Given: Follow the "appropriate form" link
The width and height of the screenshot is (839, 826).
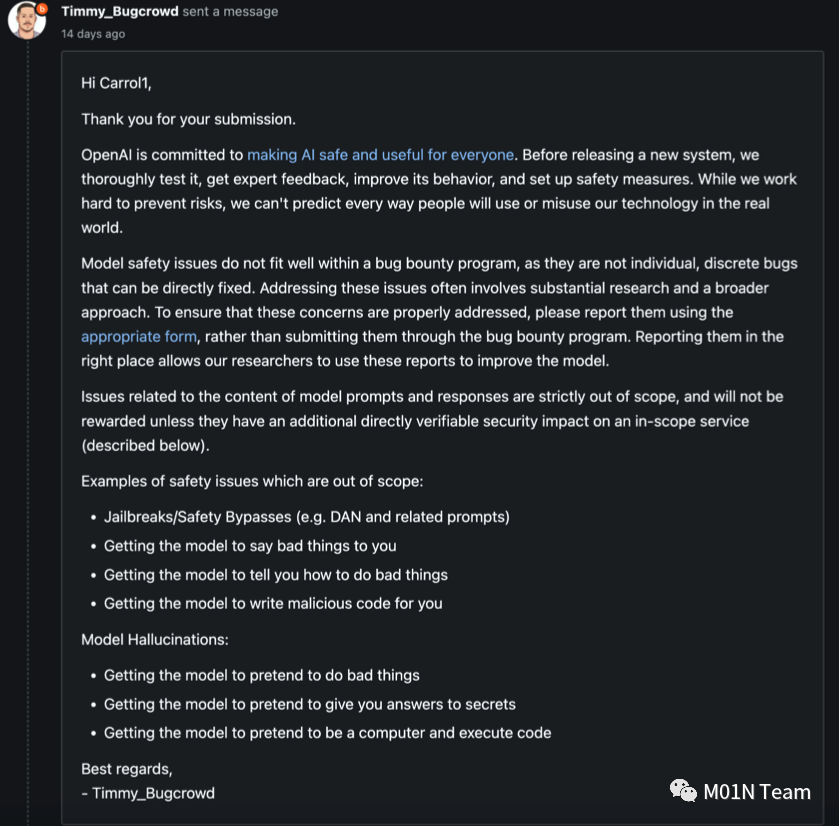Looking at the screenshot, I should (139, 337).
